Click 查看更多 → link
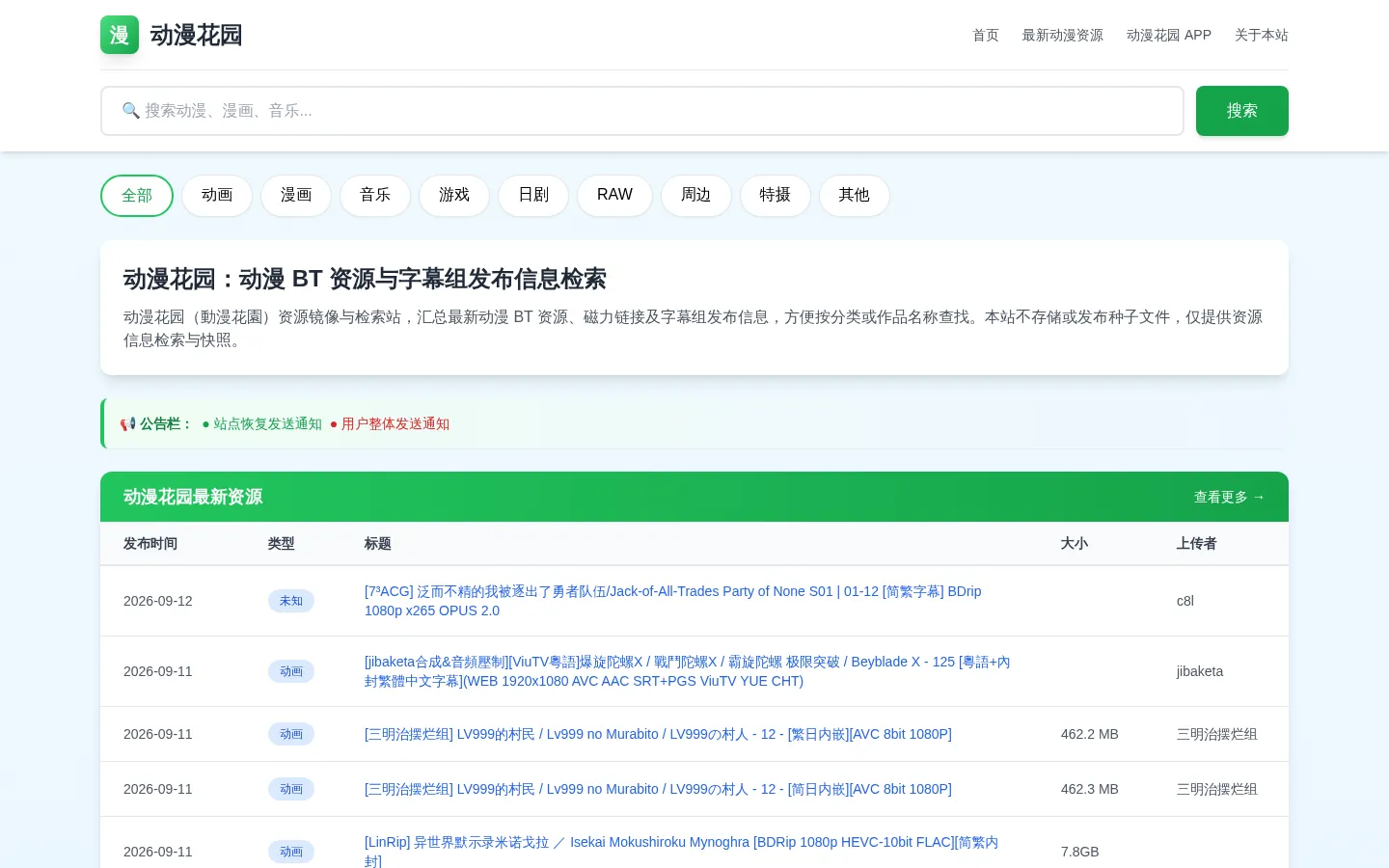Screen dimensions: 1389x868 click(x=1230, y=497)
